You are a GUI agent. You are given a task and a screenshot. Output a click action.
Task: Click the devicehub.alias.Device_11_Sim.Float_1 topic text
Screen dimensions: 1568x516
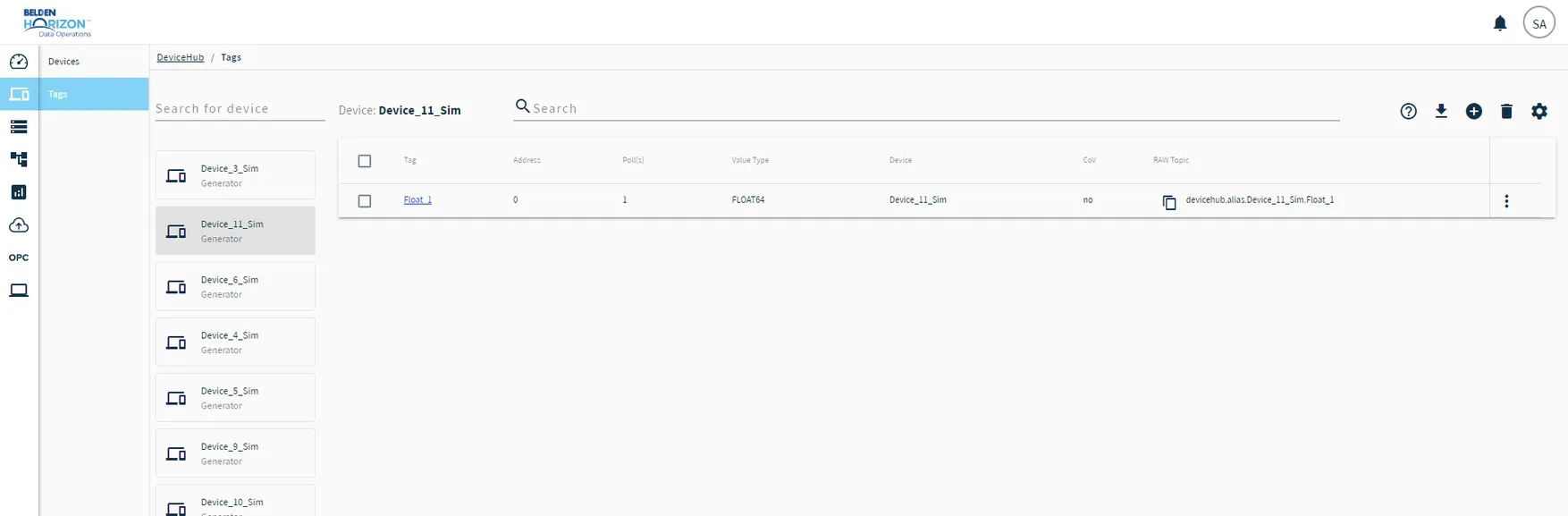1260,200
